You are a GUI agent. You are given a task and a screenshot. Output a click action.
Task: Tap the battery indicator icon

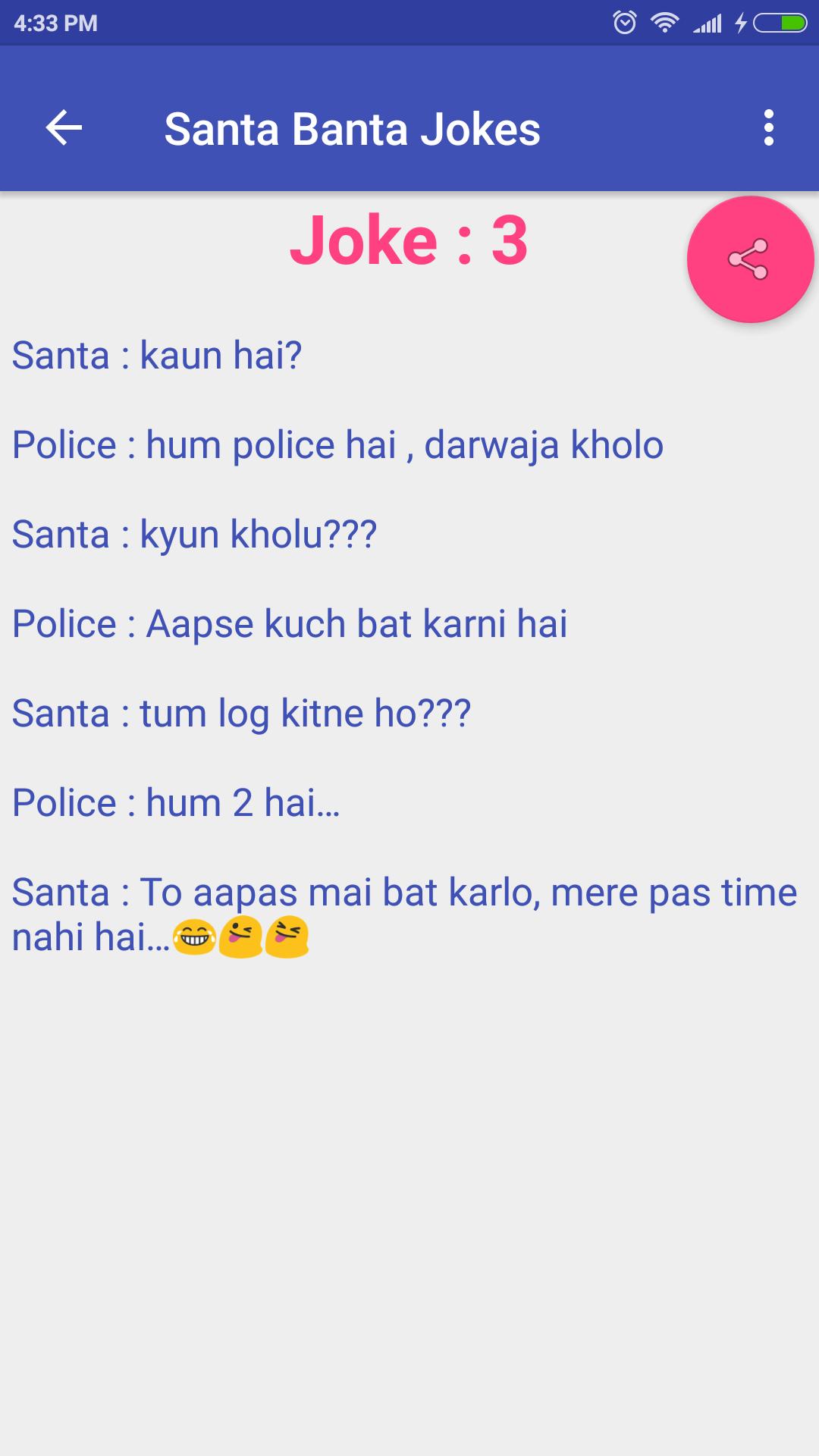780,24
